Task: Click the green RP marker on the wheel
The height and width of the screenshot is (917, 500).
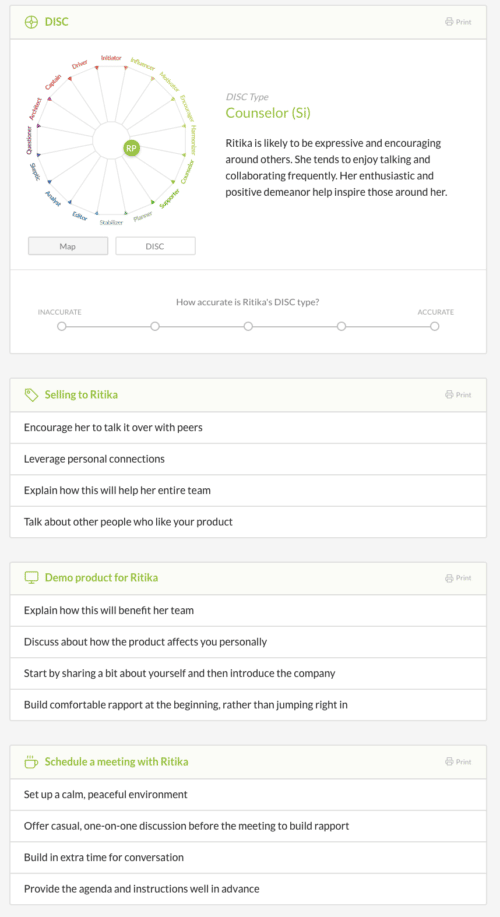Action: (x=132, y=149)
